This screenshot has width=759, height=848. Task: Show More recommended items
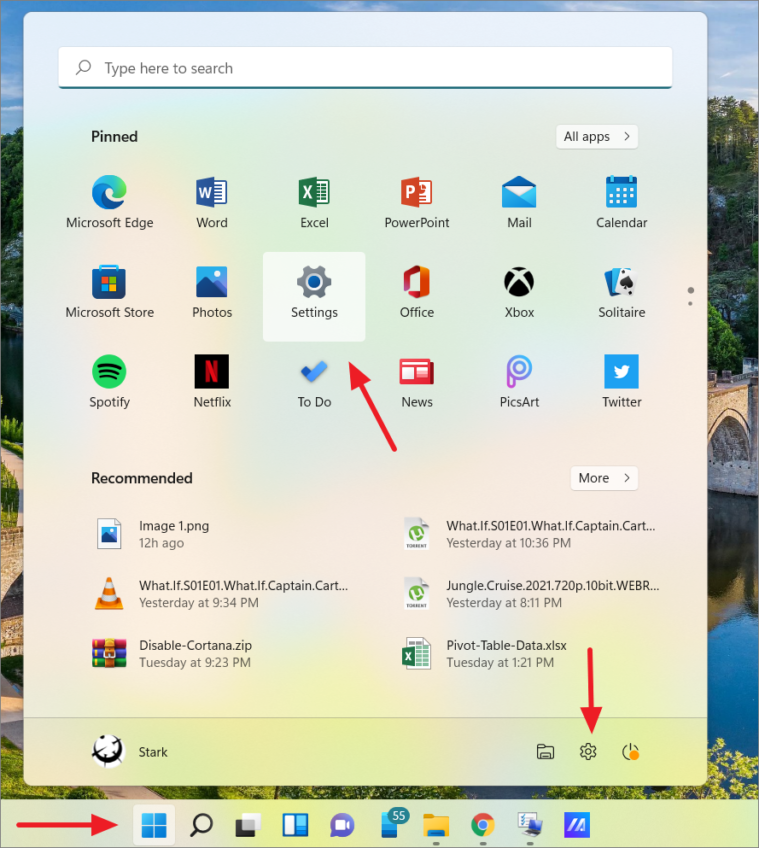[x=604, y=478]
